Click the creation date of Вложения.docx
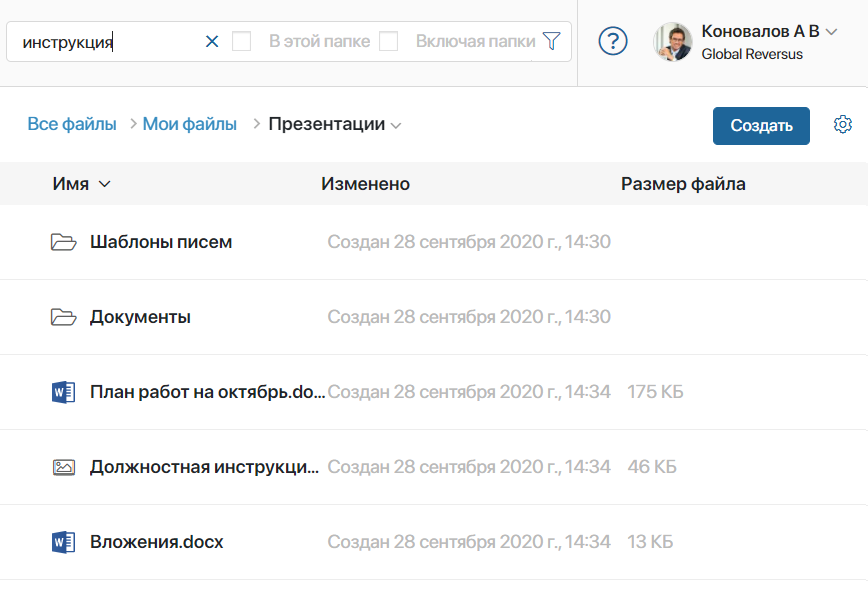This screenshot has width=868, height=598. [x=469, y=542]
